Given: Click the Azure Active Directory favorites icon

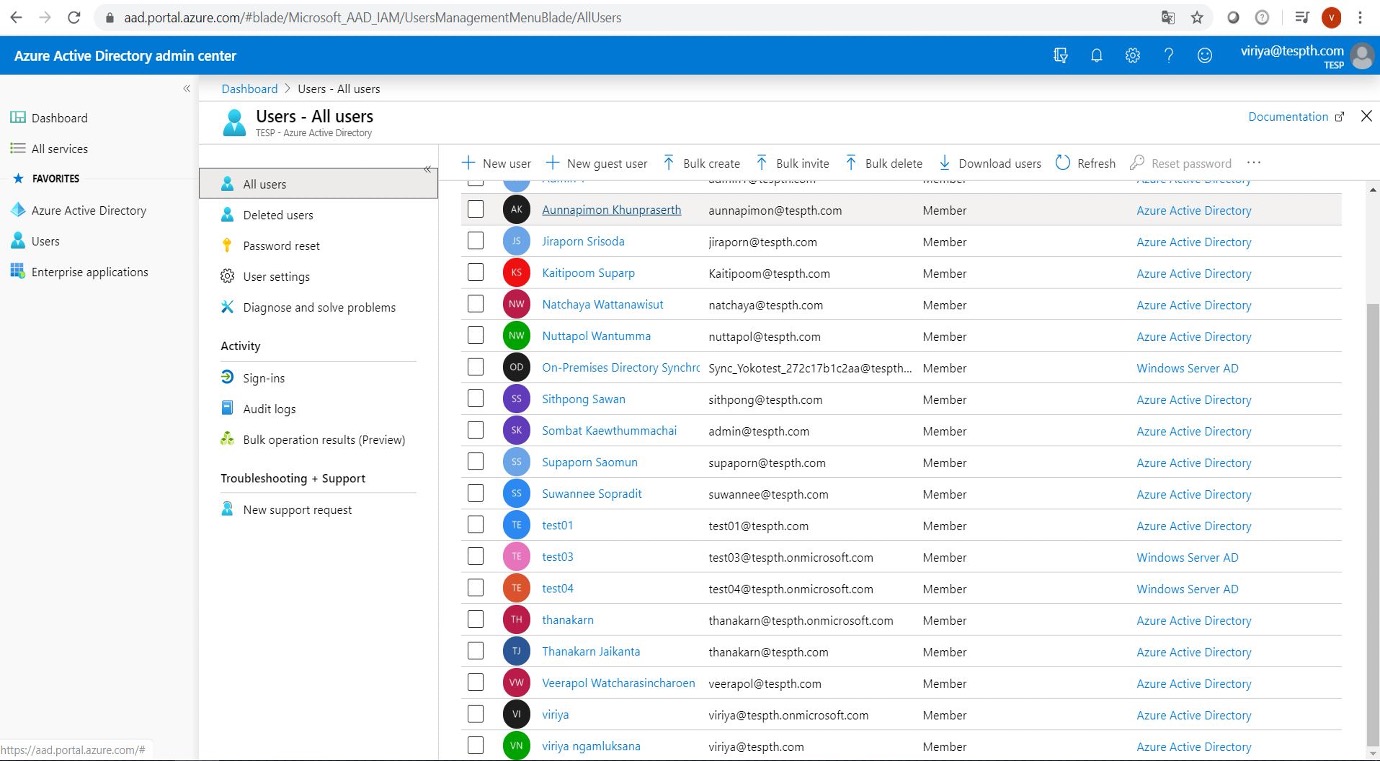Looking at the screenshot, I should (x=17, y=210).
